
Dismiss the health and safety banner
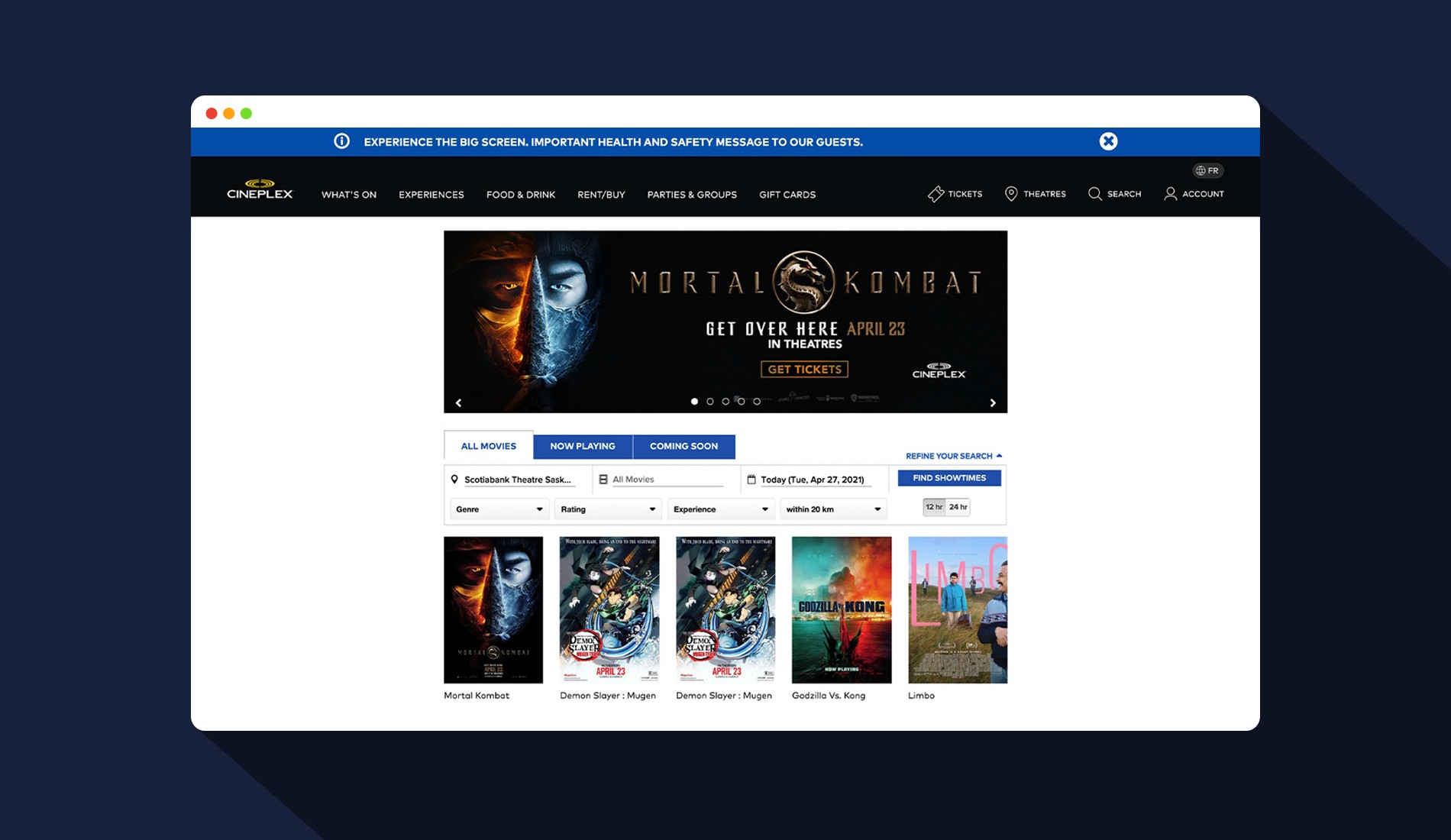click(1108, 141)
